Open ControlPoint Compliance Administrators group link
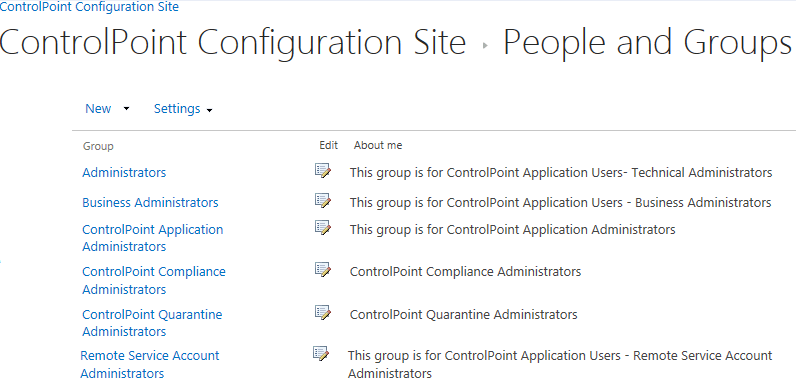796x387 pixels. 154,280
